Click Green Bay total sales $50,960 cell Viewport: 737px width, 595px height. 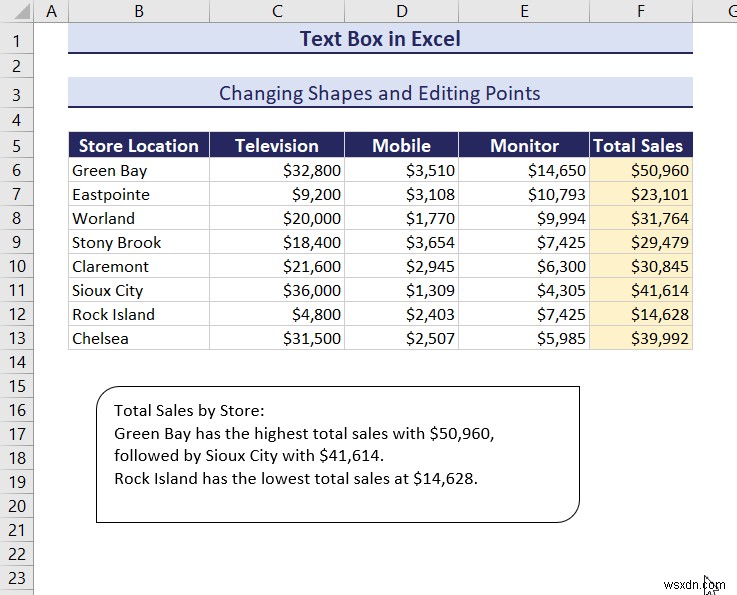641,170
